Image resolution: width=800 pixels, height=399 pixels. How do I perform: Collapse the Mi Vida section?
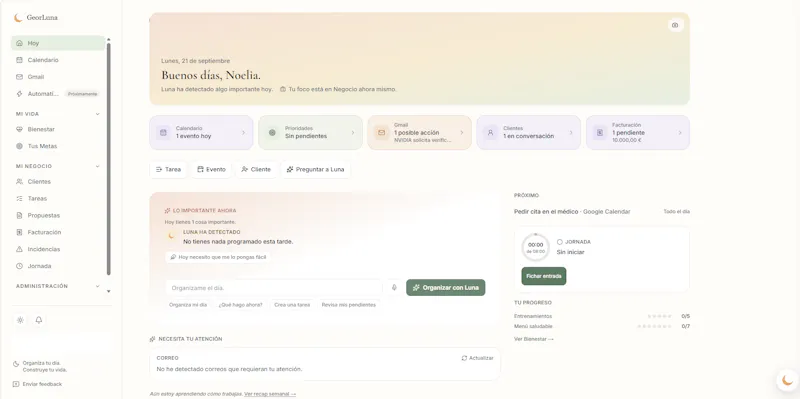tap(97, 114)
